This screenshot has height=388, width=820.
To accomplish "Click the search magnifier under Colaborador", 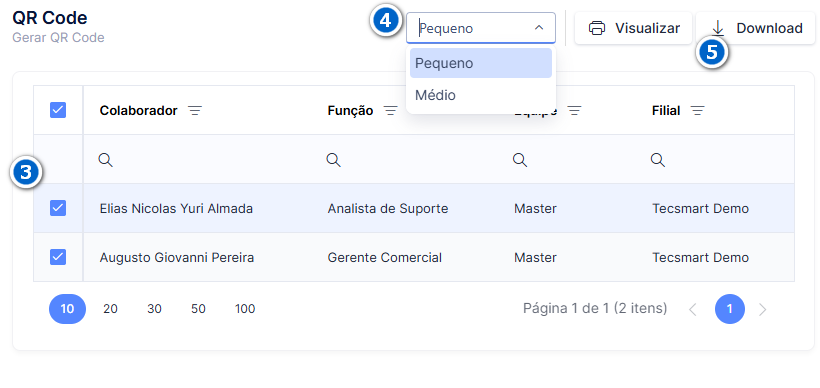I will click(x=106, y=160).
